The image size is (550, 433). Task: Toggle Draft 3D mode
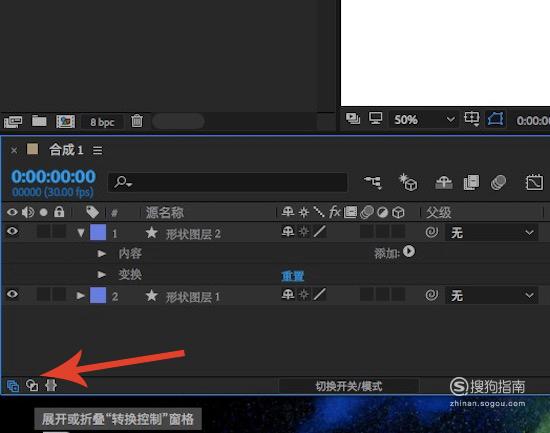[x=408, y=182]
